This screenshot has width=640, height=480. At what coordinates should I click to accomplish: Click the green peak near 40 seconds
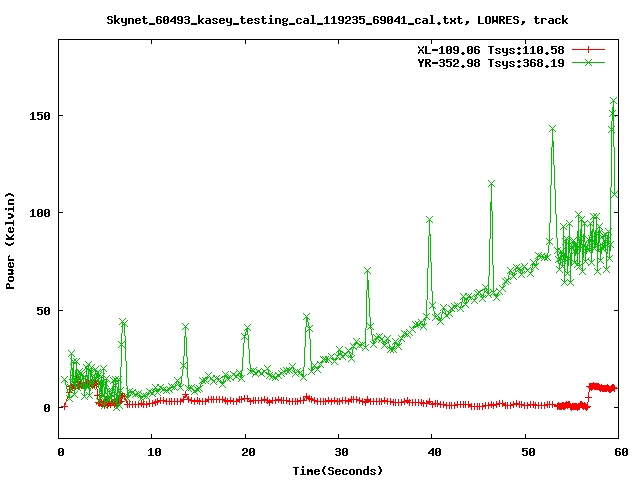coord(429,220)
